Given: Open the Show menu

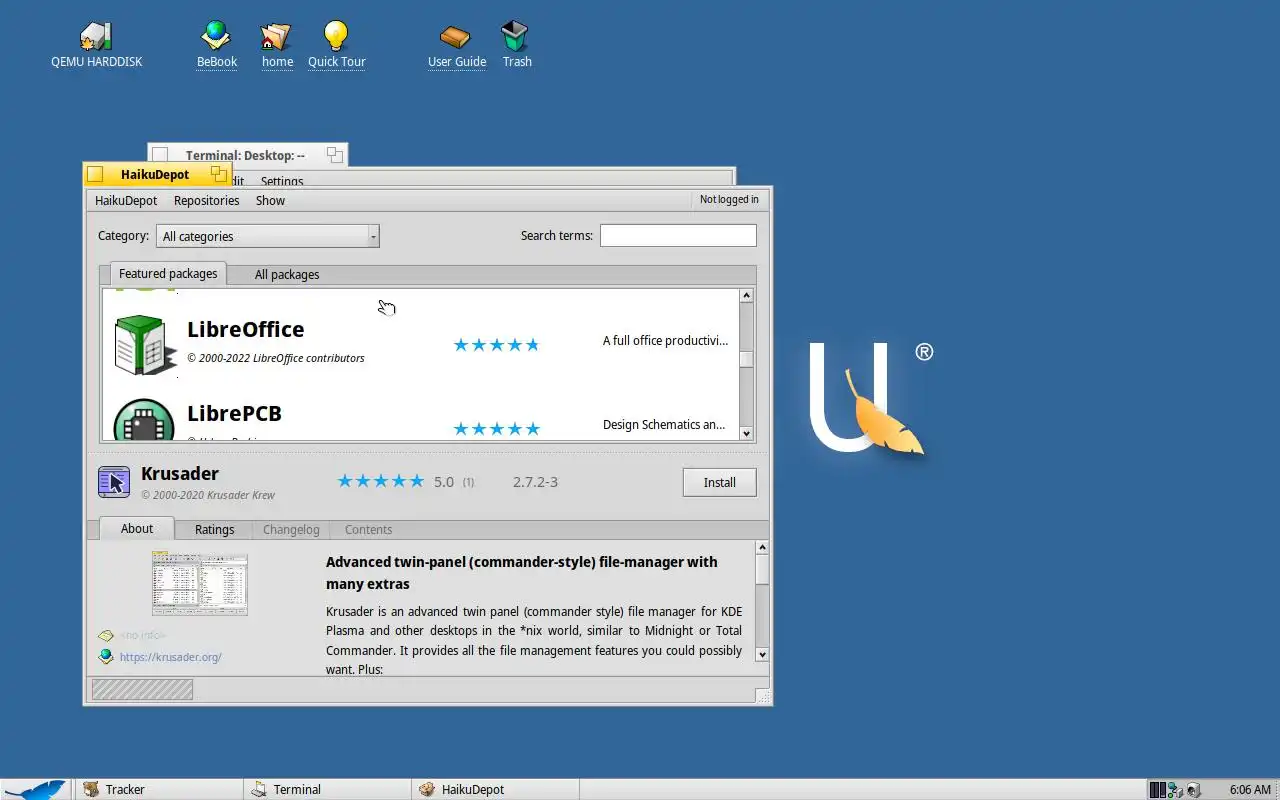Looking at the screenshot, I should tap(270, 200).
